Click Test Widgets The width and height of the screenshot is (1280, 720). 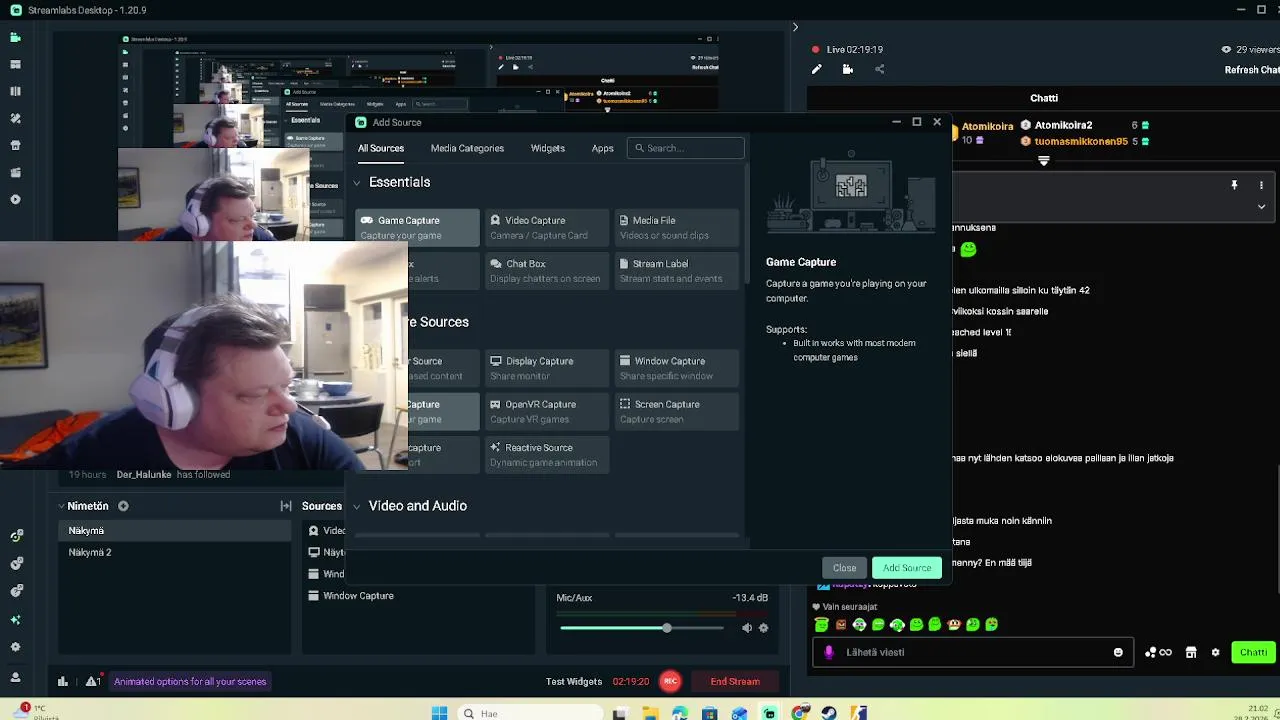coord(574,681)
